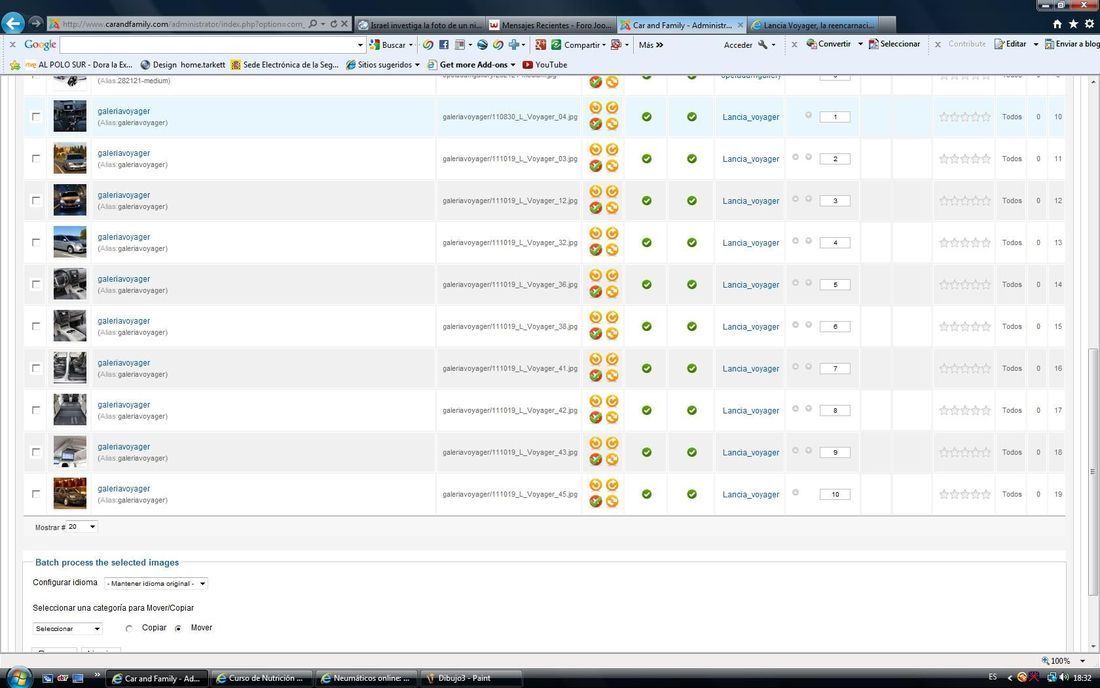Click the top-right orange rotate icon for Voyager_04.jpg
The height and width of the screenshot is (688, 1100).
pyautogui.click(x=612, y=108)
